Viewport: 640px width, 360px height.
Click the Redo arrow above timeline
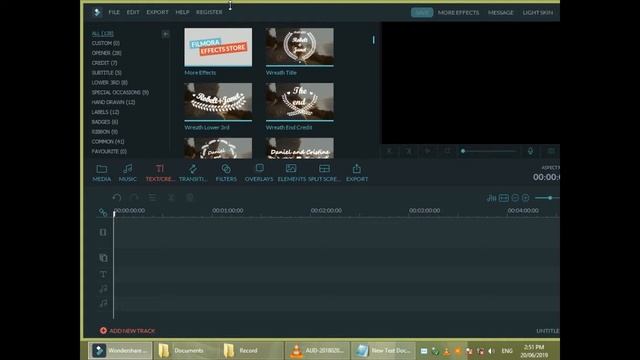click(x=134, y=198)
